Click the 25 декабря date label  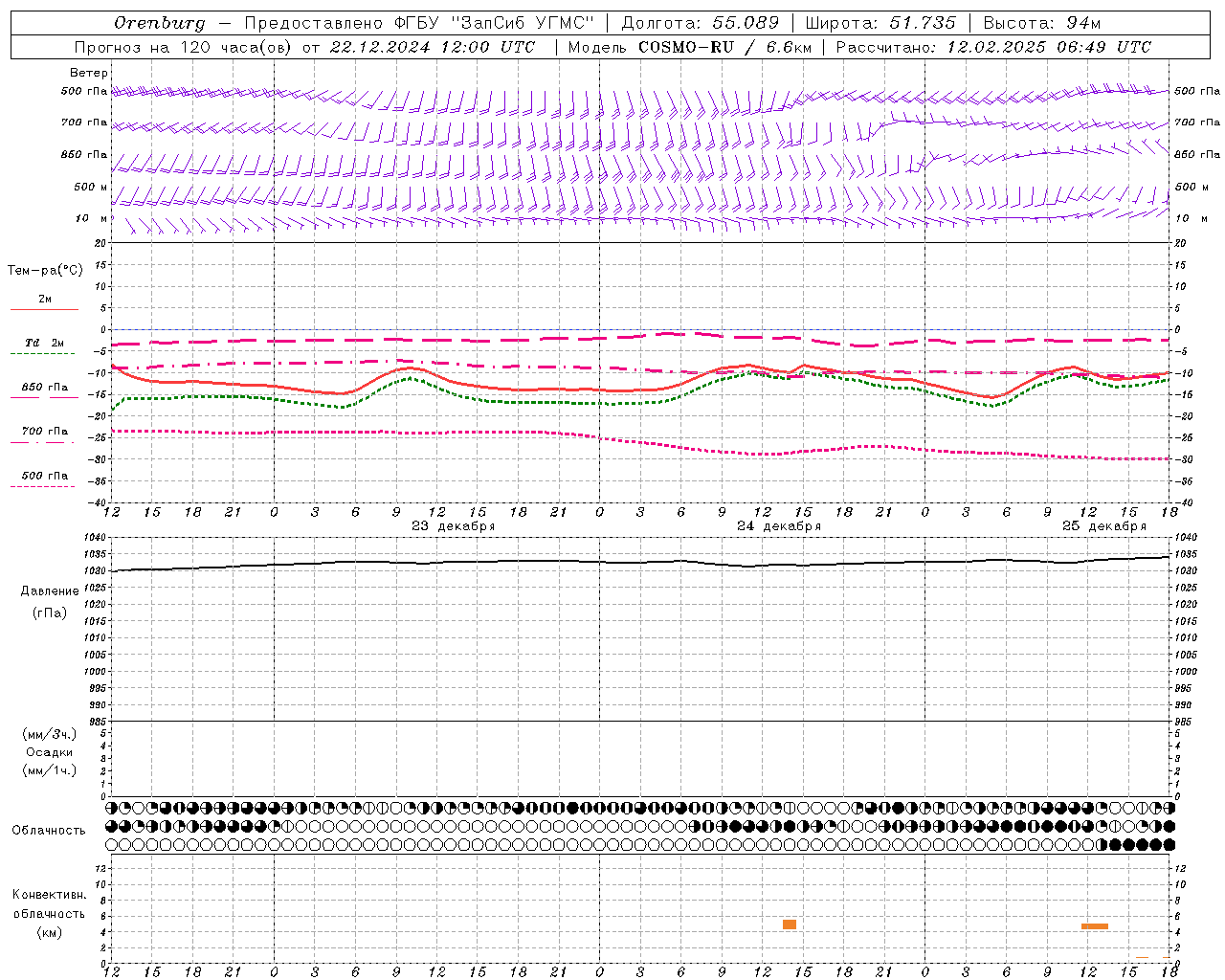[1103, 526]
